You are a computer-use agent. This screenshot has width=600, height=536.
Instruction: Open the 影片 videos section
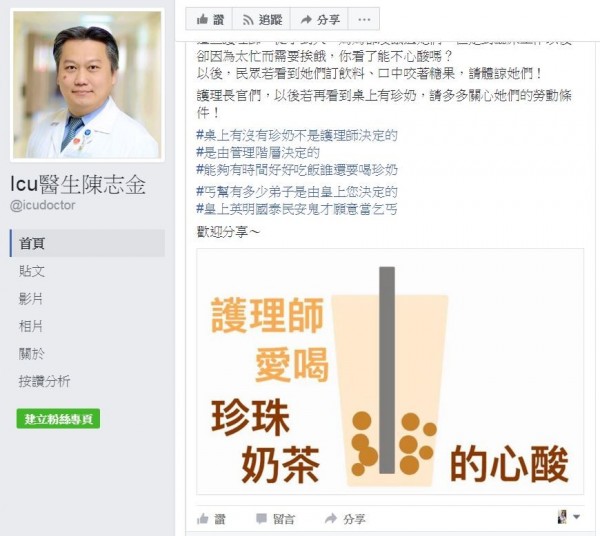point(31,298)
